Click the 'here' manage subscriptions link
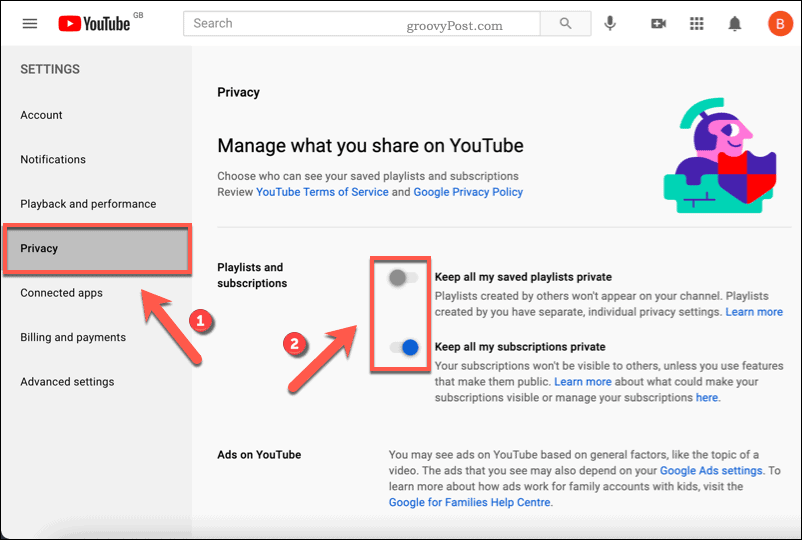The height and width of the screenshot is (540, 802). click(x=707, y=398)
